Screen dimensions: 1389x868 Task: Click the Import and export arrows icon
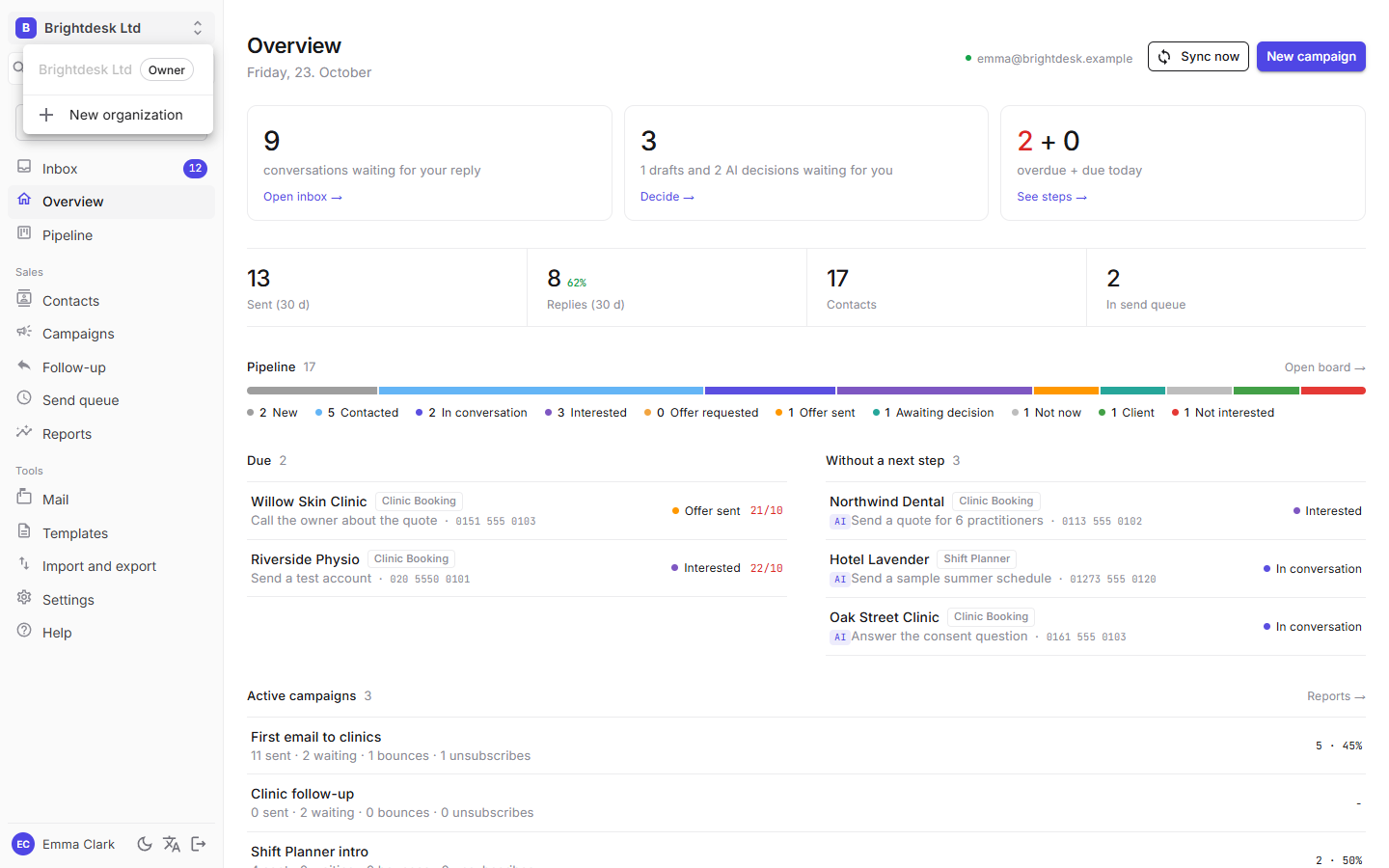pos(24,564)
